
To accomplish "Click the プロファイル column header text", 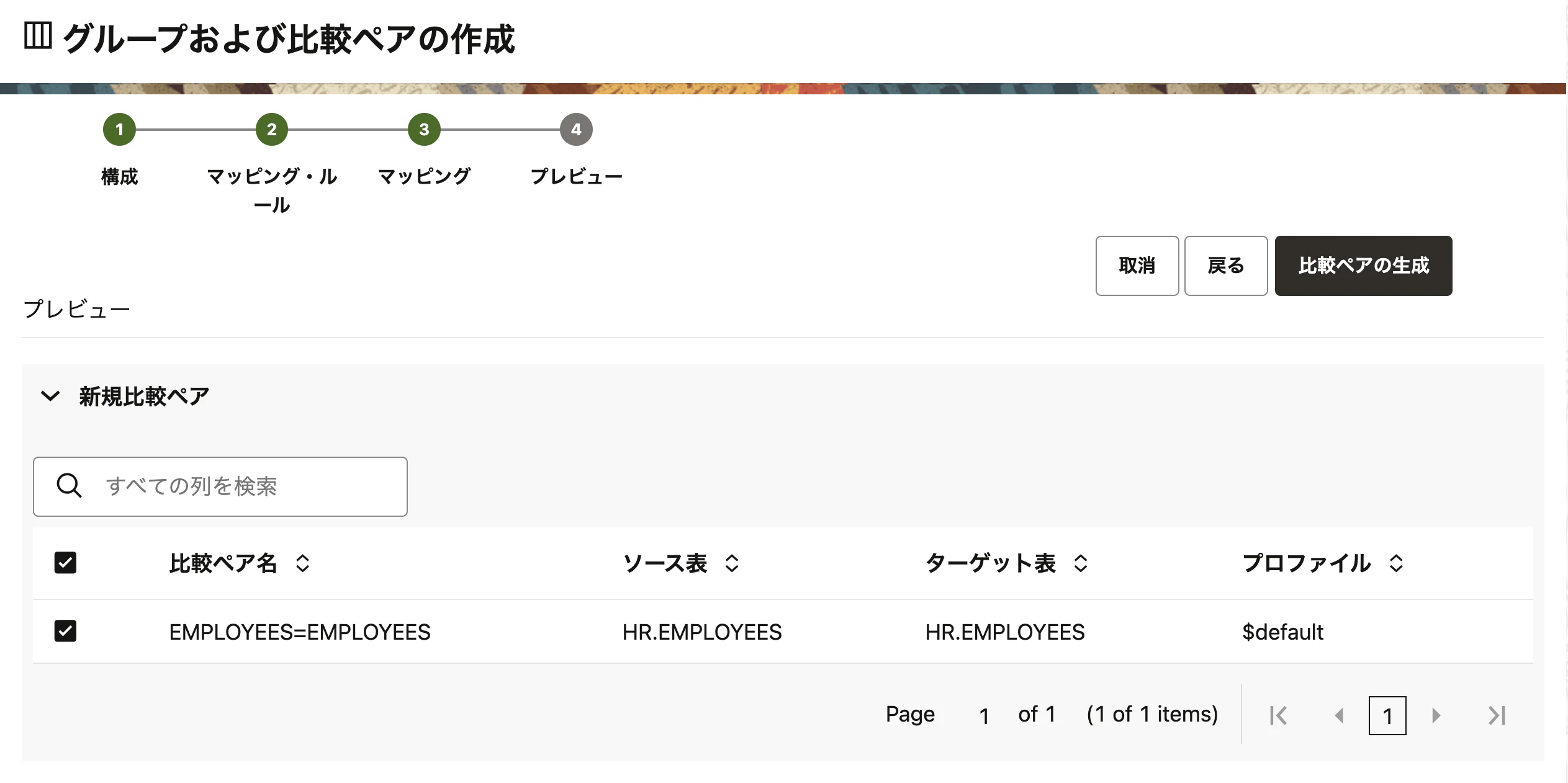I will 1307,563.
